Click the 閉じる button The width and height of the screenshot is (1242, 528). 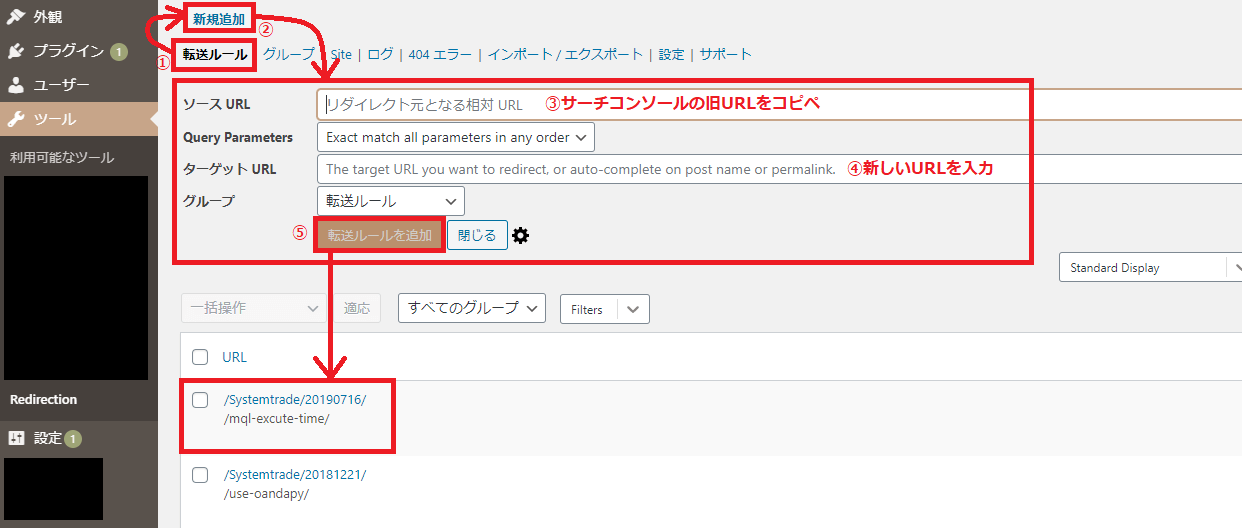click(477, 235)
